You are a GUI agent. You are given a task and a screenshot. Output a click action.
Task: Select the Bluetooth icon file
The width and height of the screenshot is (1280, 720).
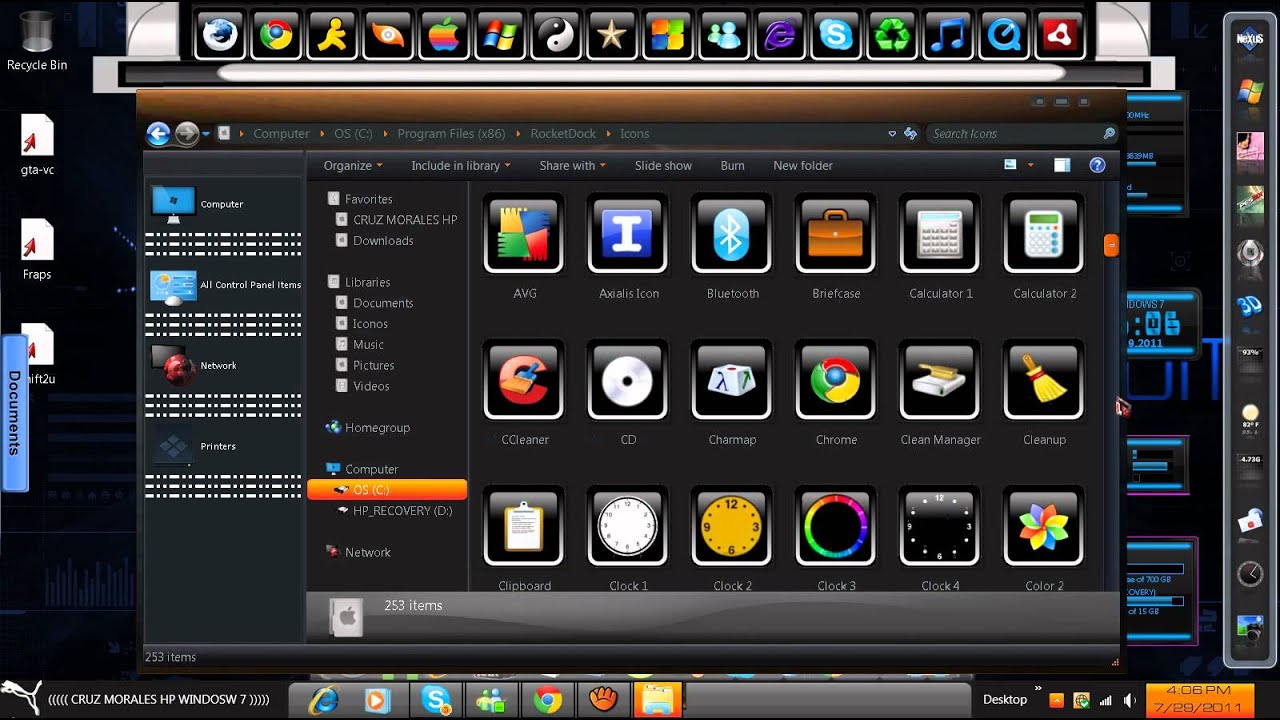(732, 245)
